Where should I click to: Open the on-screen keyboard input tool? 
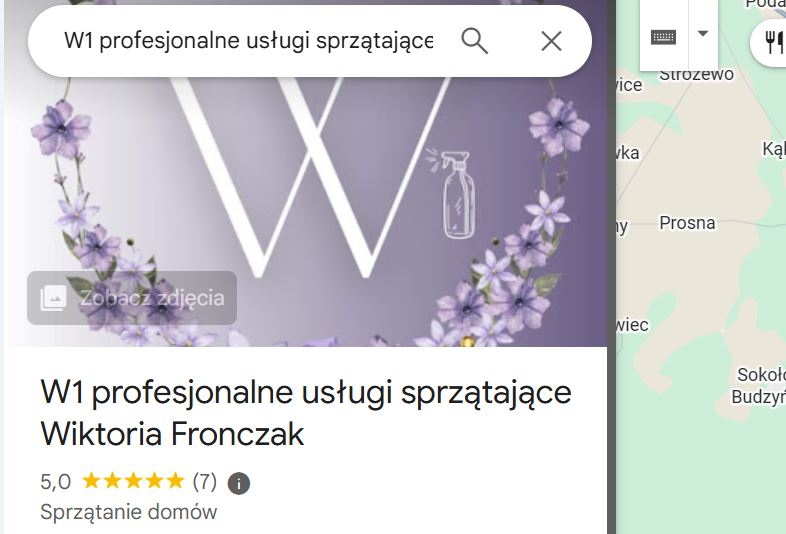click(x=664, y=37)
